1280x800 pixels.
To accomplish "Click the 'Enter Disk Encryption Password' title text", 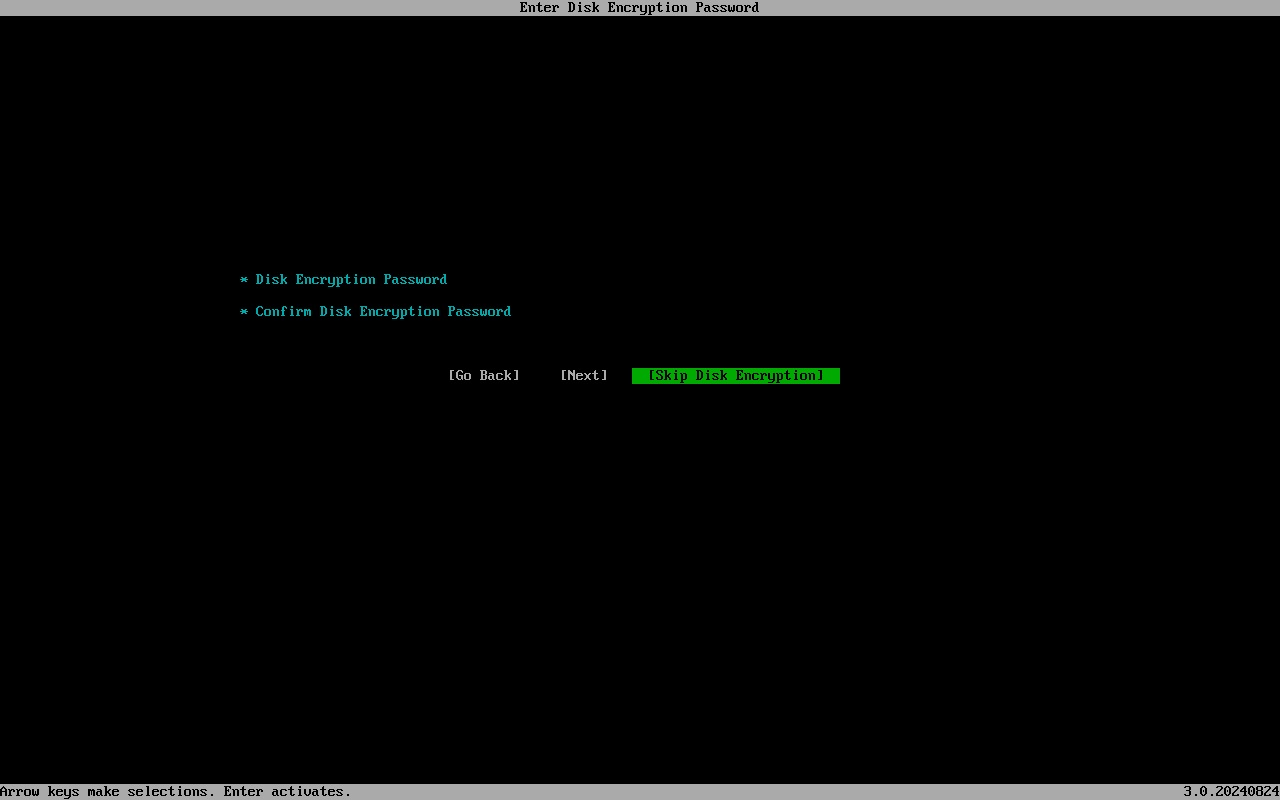I will [x=640, y=8].
